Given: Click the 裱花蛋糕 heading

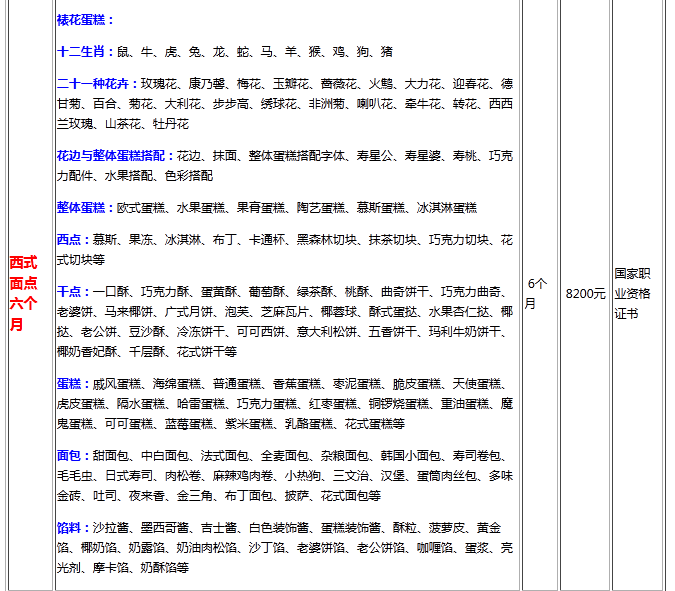Looking at the screenshot, I should pos(84,19).
